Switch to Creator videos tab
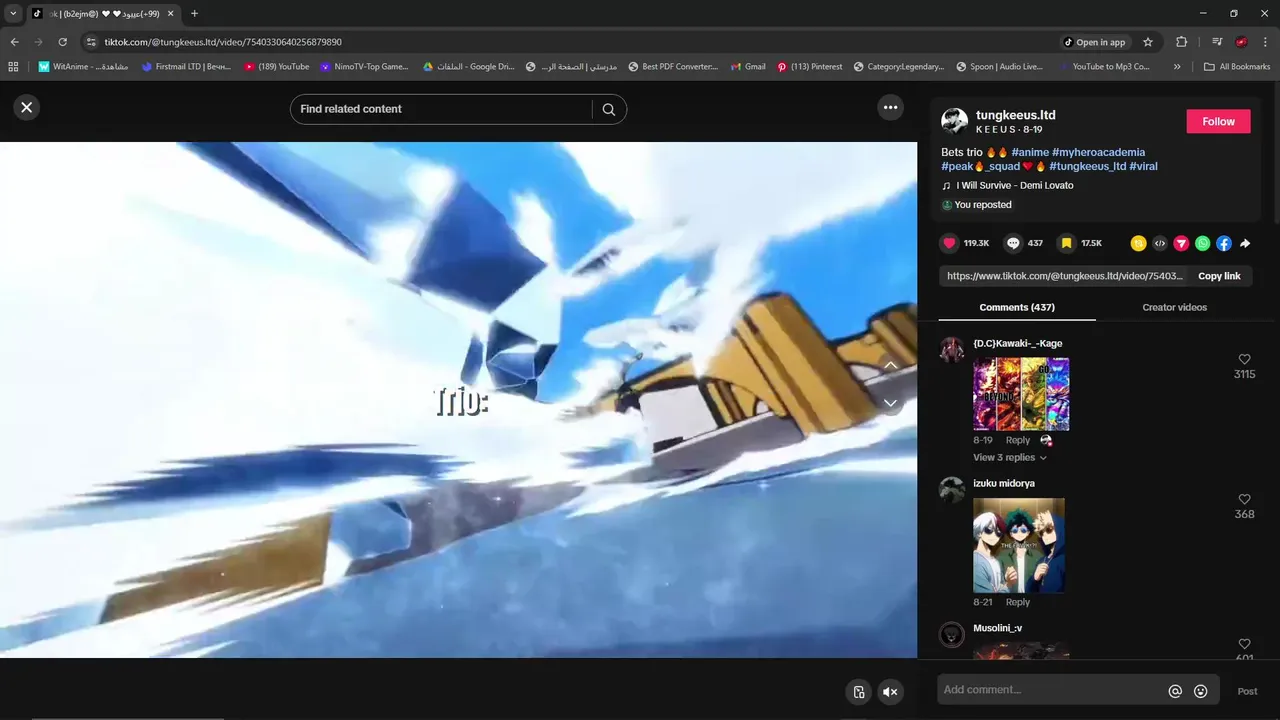1280x720 pixels. tap(1174, 307)
